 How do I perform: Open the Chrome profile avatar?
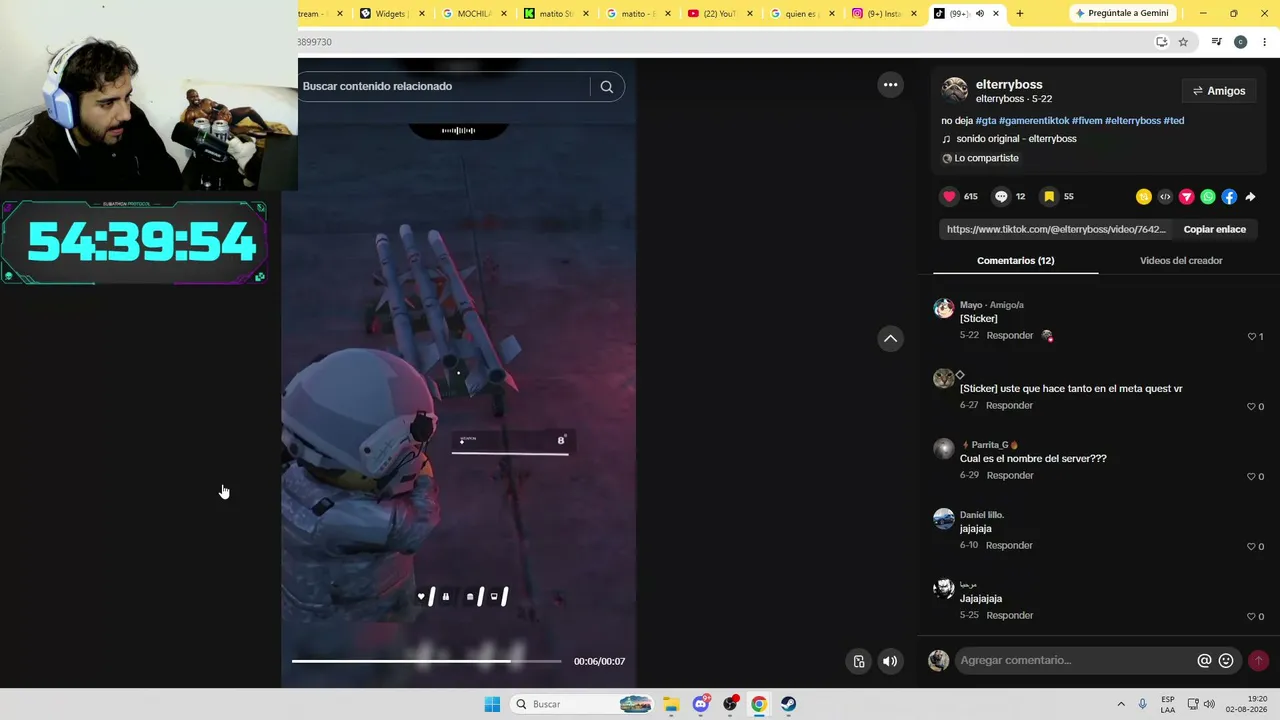tap(1240, 42)
